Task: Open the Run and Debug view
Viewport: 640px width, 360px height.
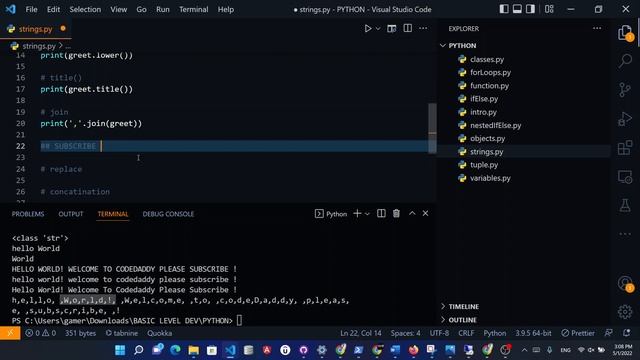Action: point(625,119)
